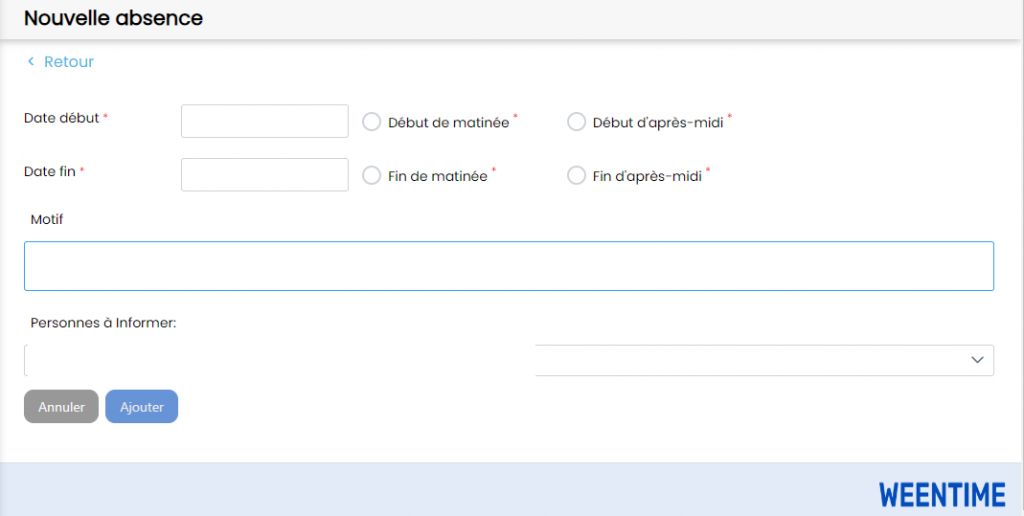Image resolution: width=1024 pixels, height=516 pixels.
Task: Click the Nouvelle absence heading
Action: (114, 18)
